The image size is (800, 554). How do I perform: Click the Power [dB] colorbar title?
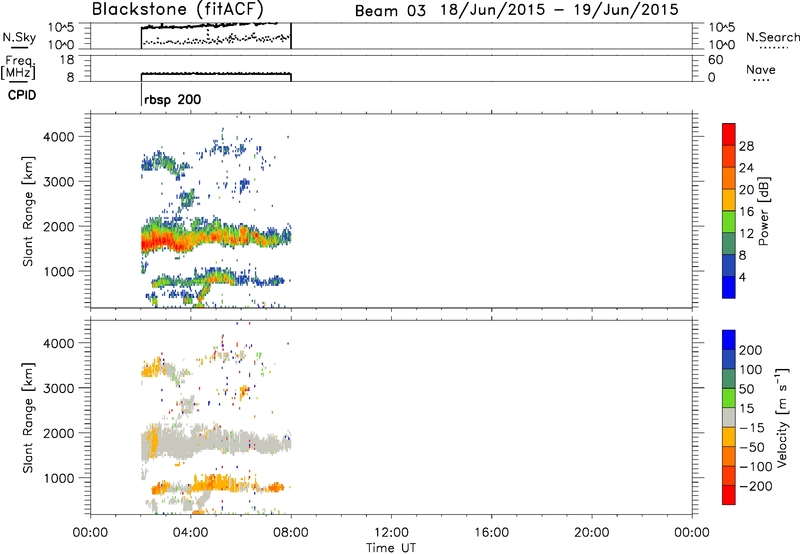pos(763,211)
